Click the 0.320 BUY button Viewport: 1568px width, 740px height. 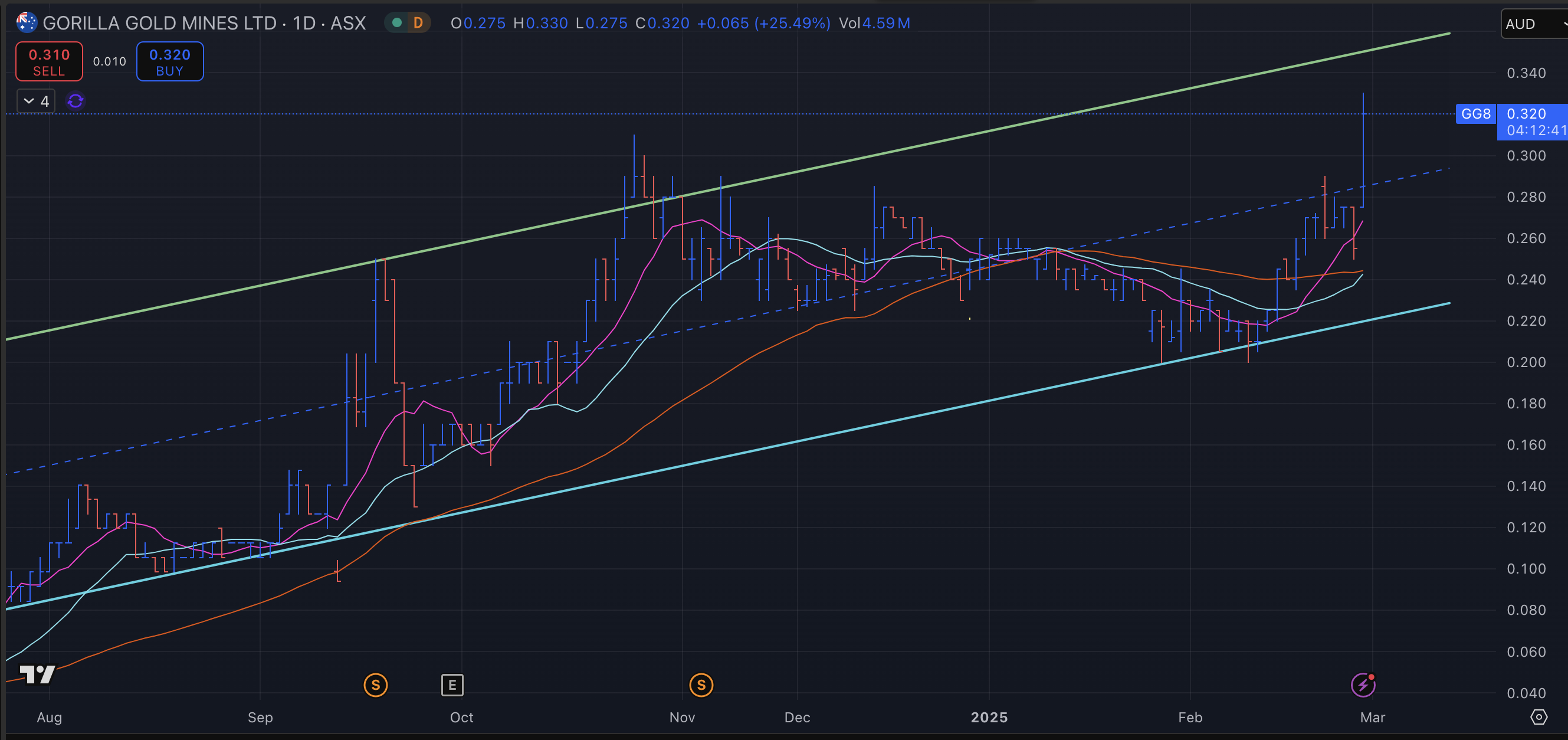tap(170, 61)
